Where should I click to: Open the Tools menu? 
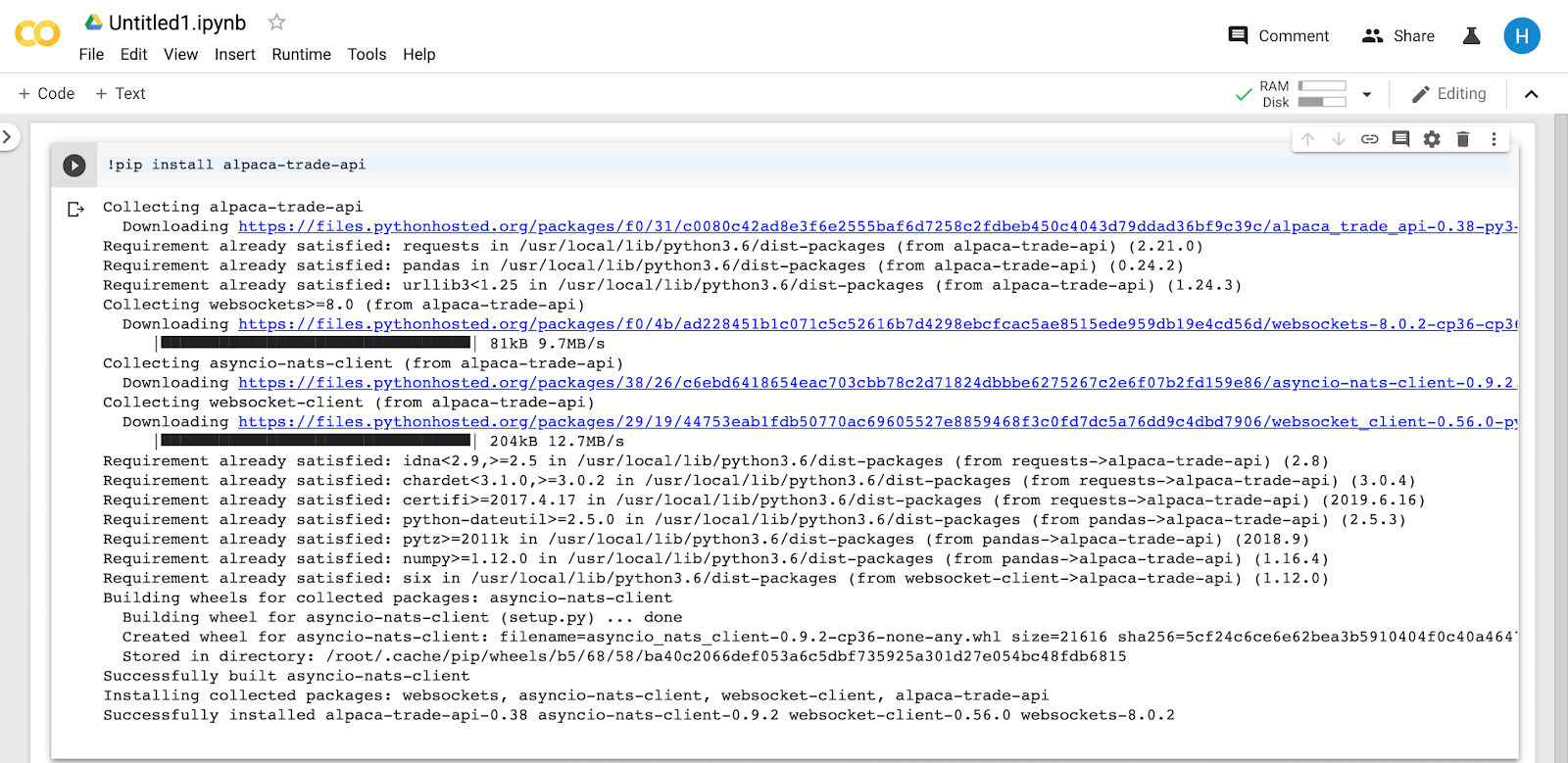click(367, 55)
